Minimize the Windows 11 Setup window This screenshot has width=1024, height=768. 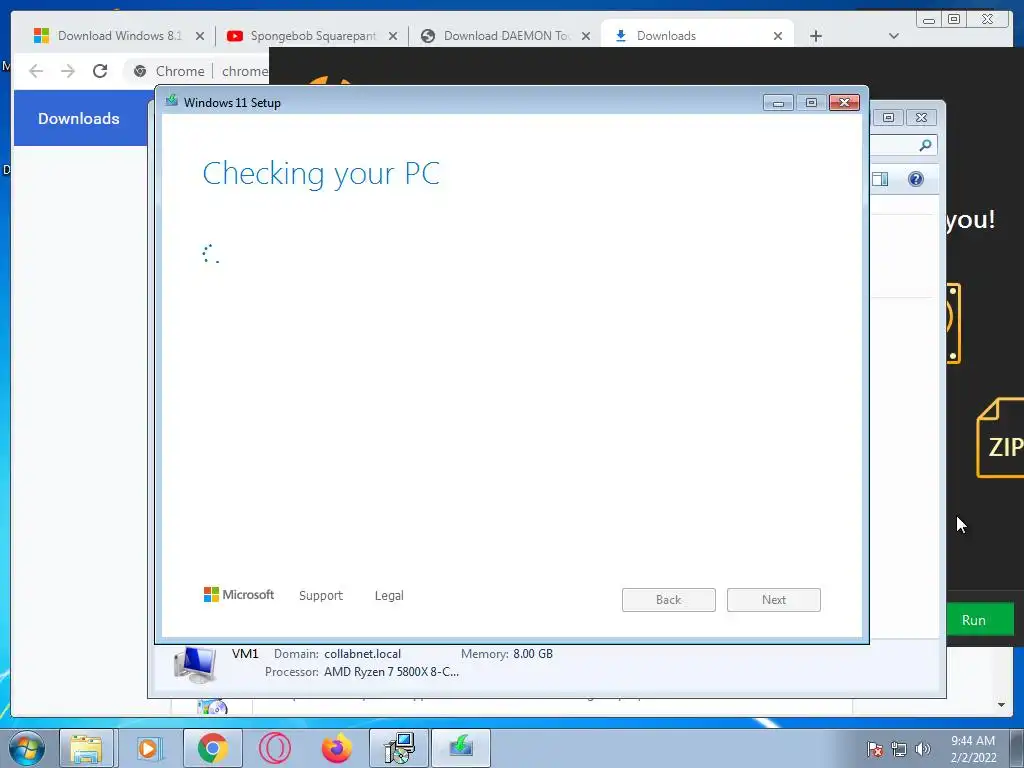778,103
